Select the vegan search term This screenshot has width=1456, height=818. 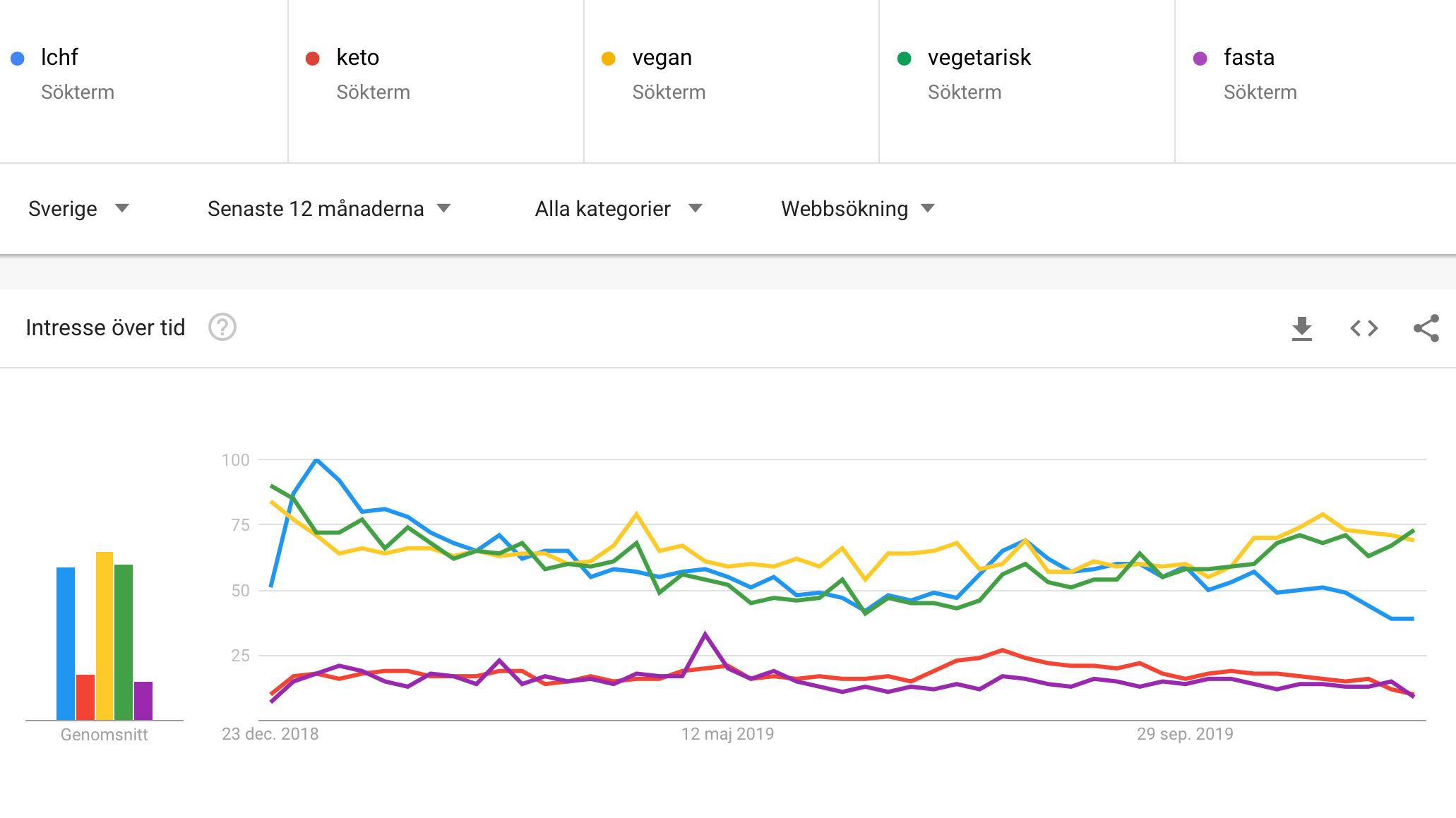point(662,57)
